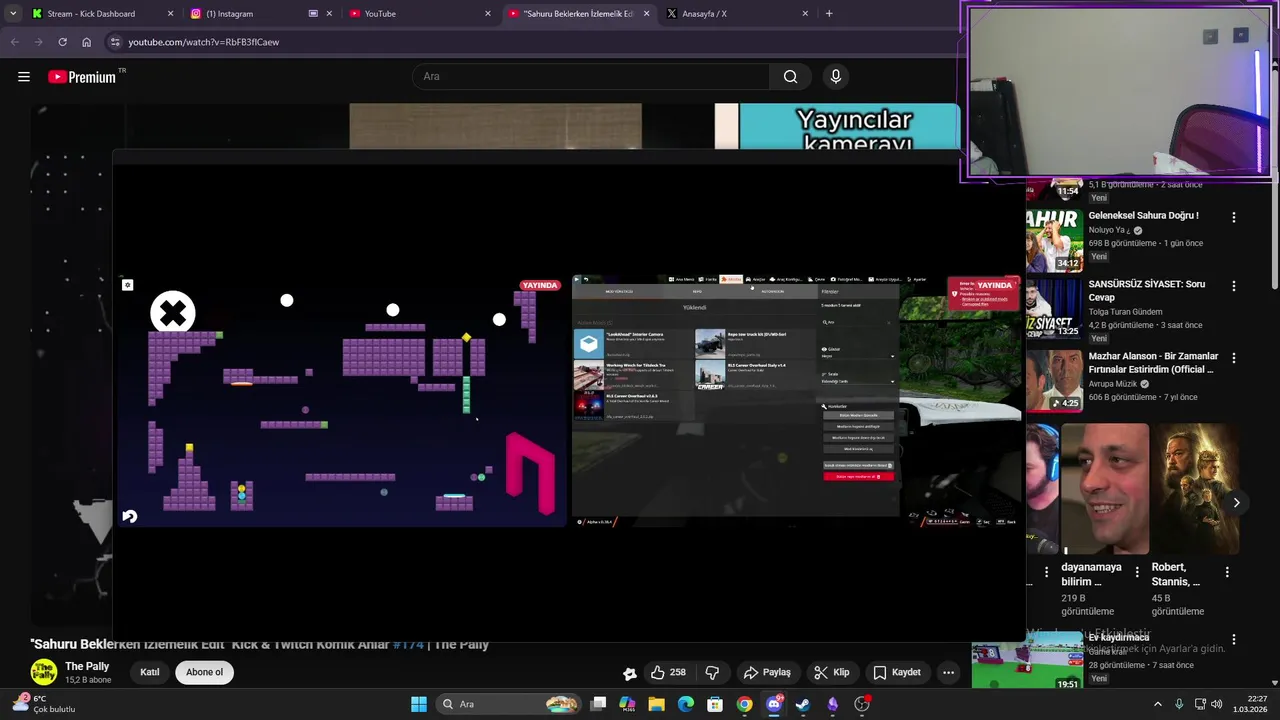The image size is (1280, 720).
Task: Open the YouTube guide hamburger menu
Action: point(24,77)
